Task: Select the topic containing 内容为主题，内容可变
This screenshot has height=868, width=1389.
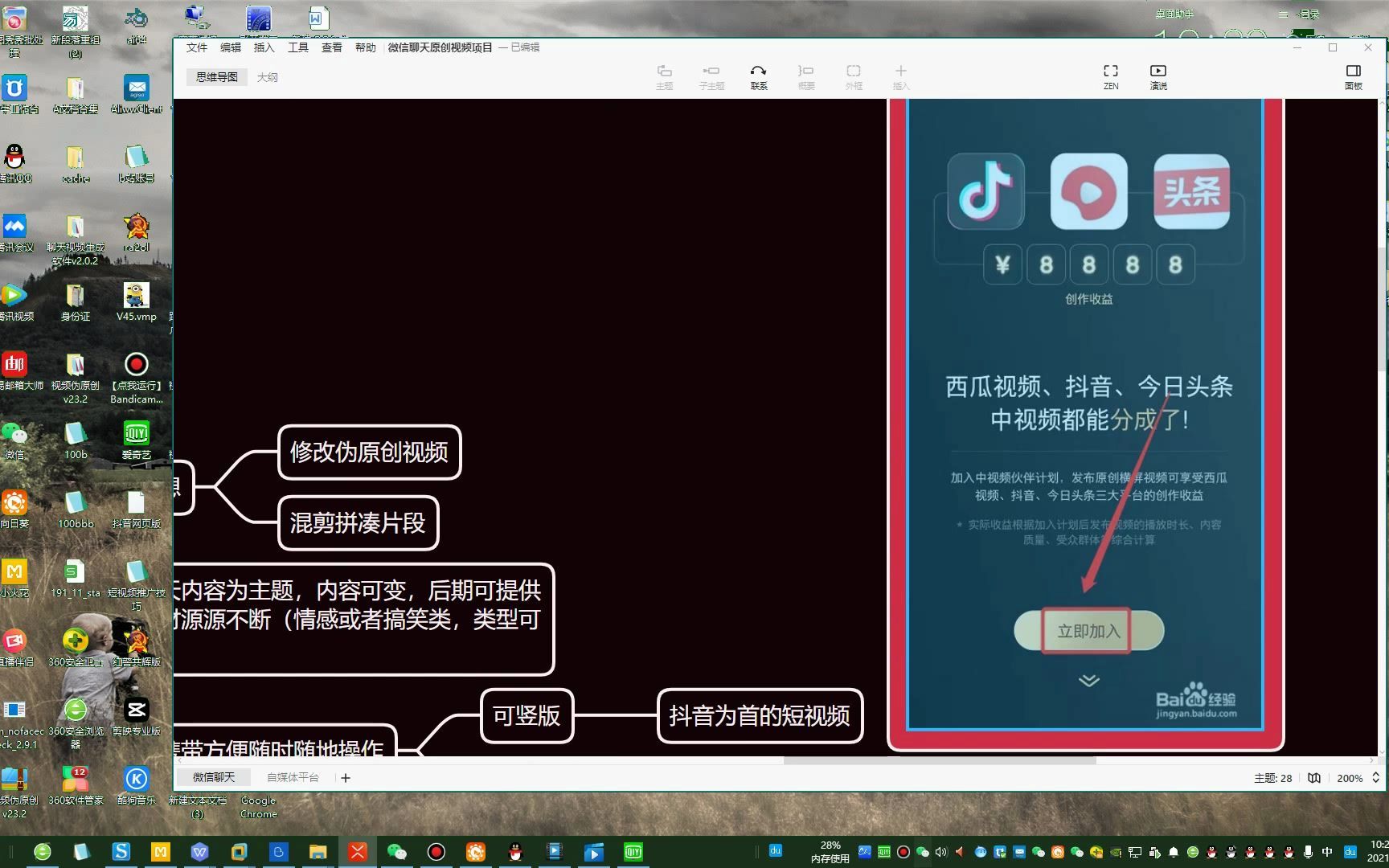Action: (x=363, y=619)
